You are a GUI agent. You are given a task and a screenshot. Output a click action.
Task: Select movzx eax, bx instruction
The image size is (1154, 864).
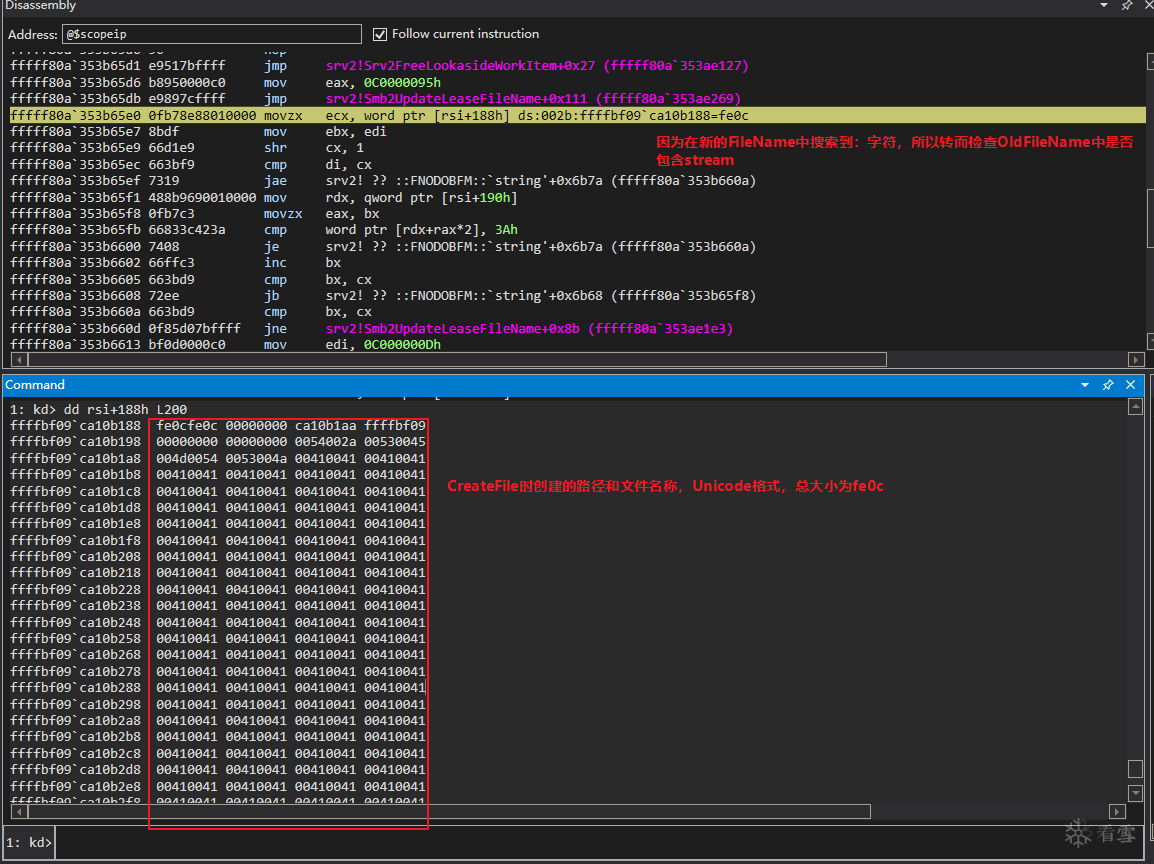pyautogui.click(x=195, y=214)
